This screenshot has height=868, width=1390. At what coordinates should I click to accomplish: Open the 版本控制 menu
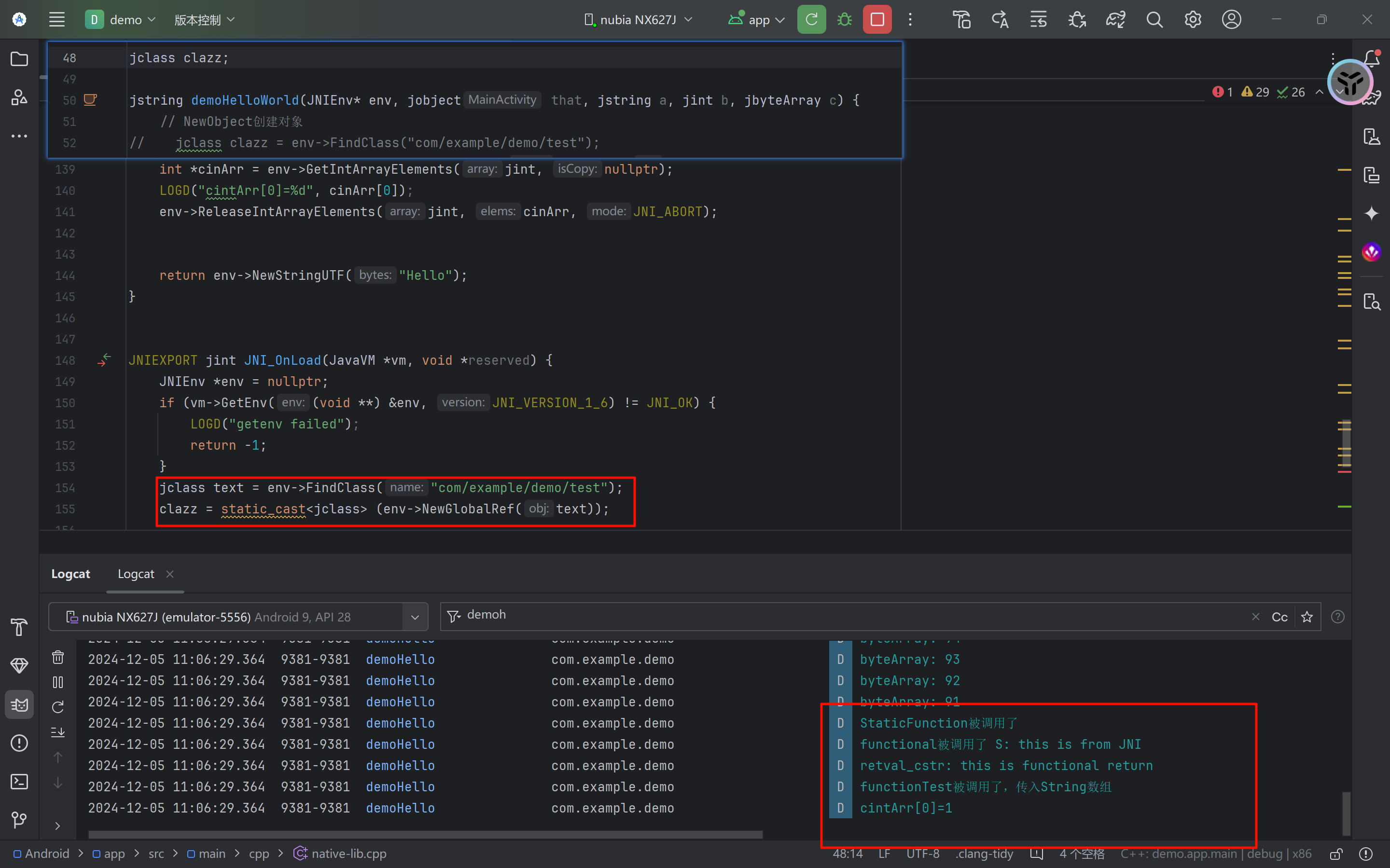coord(204,19)
